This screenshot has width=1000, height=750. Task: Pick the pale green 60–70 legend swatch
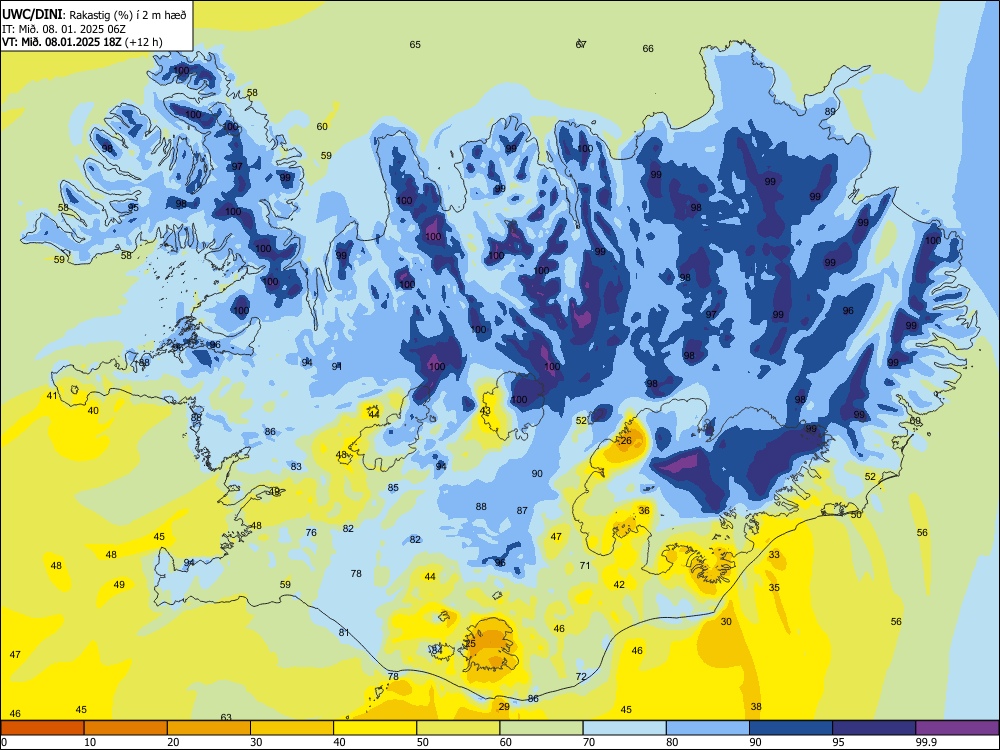541,728
